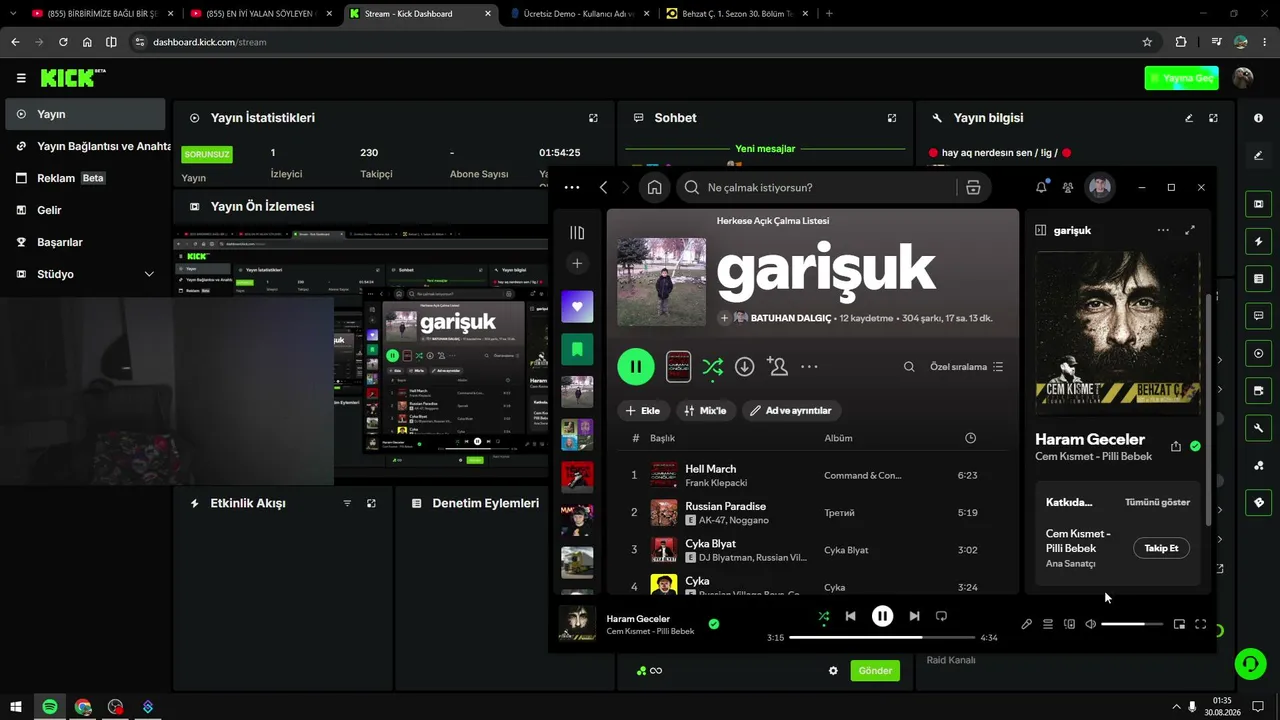Screen dimensions: 1280x720
Task: Click the info icon in Kick right rail
Action: point(1258,118)
